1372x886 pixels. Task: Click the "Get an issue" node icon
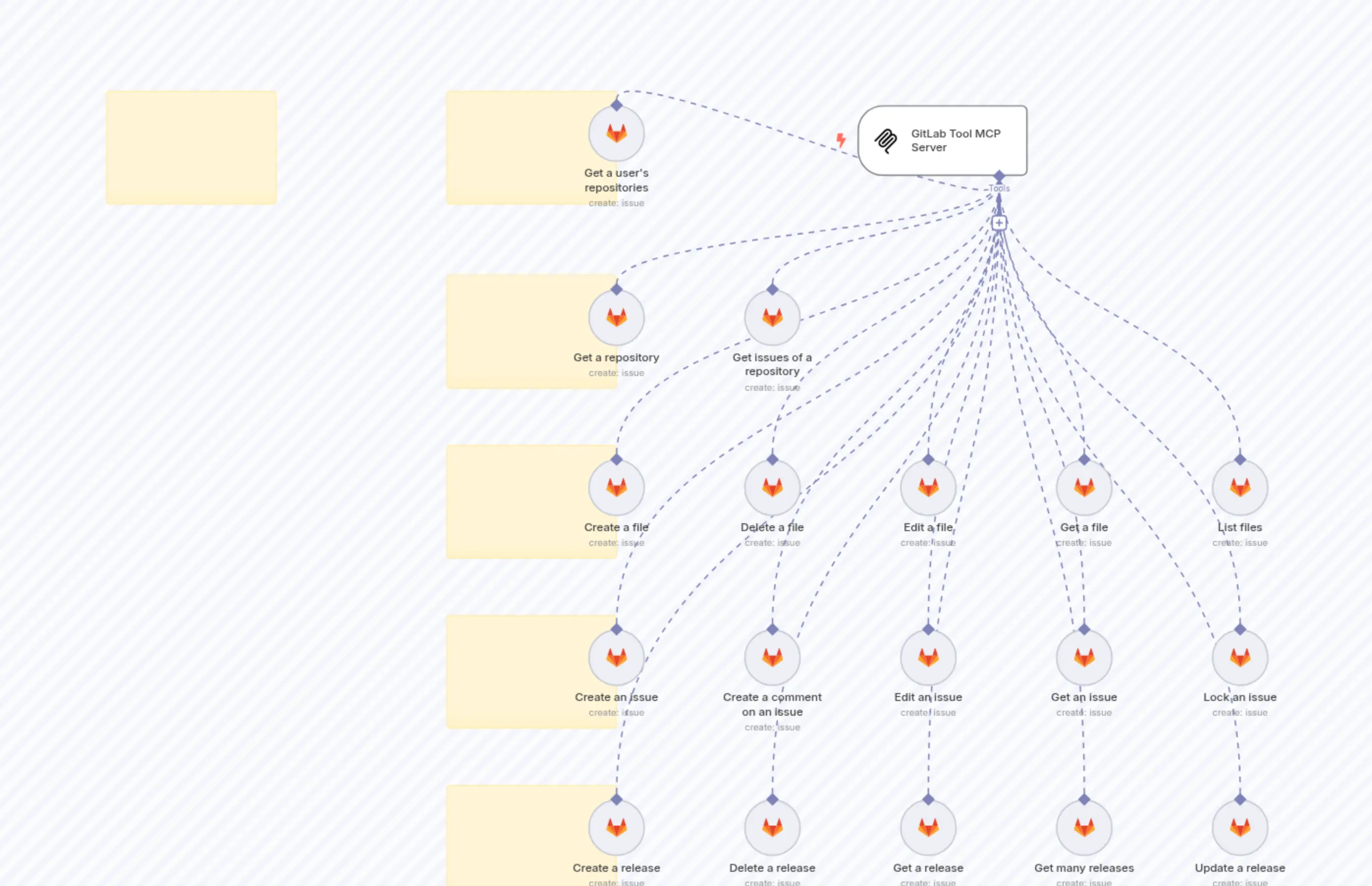click(x=1084, y=657)
